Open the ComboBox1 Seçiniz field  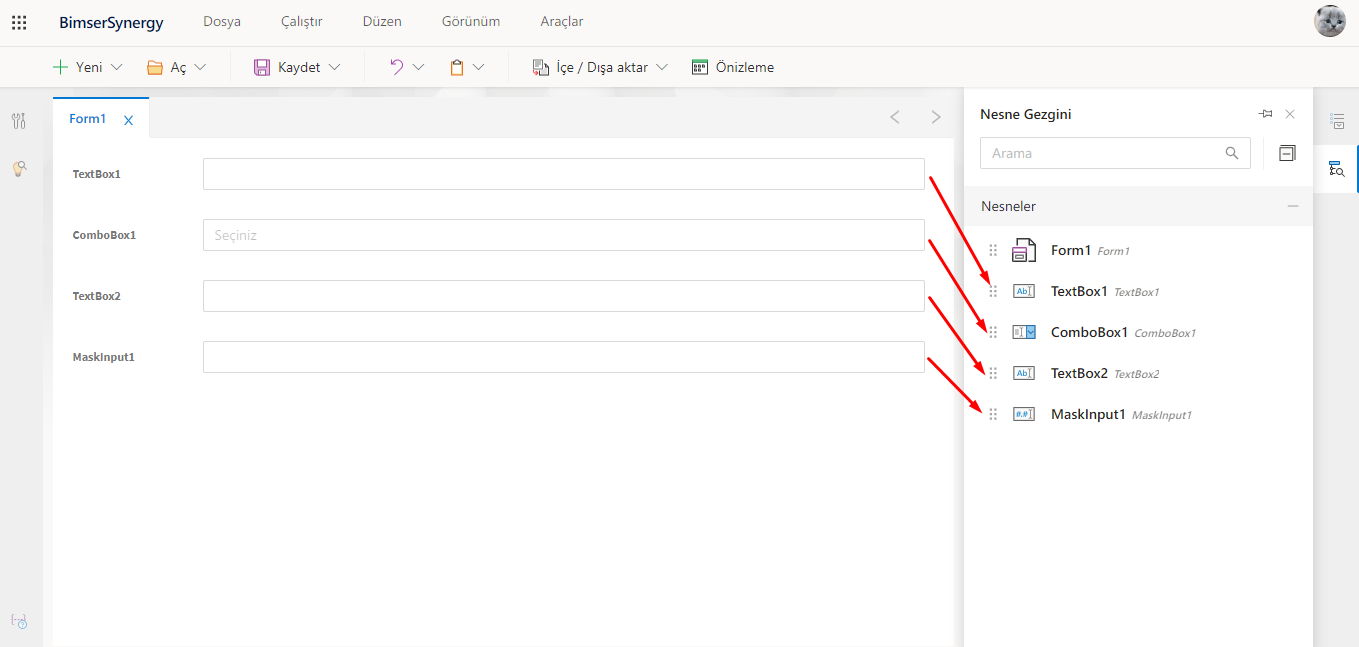coord(563,235)
